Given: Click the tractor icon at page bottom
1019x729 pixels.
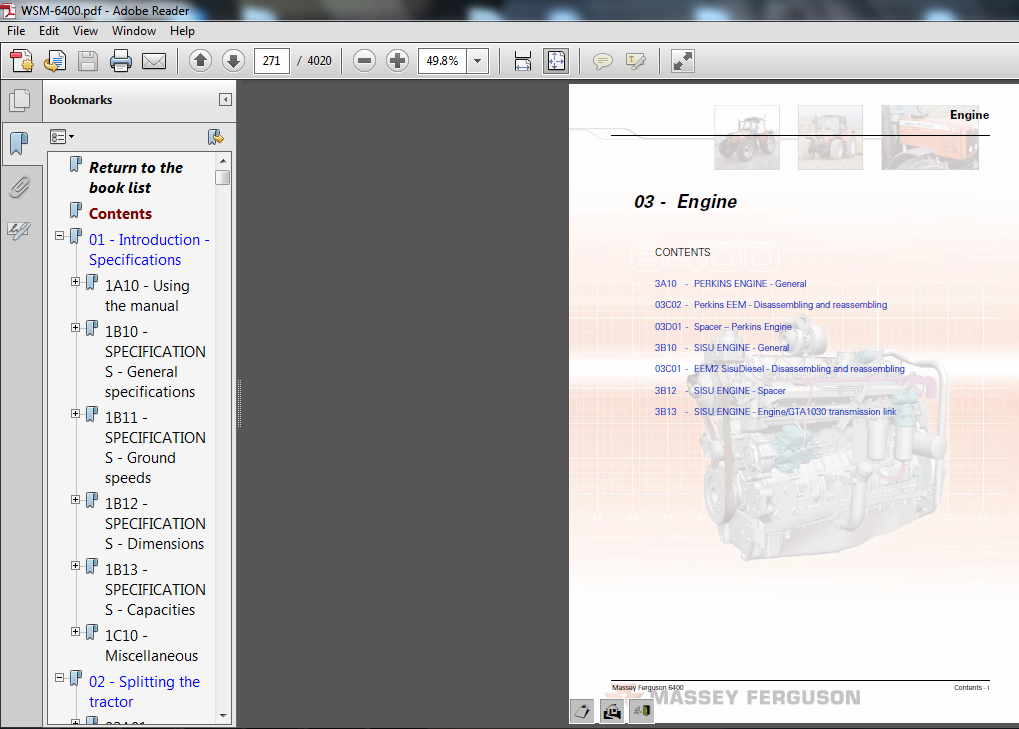Looking at the screenshot, I should pyautogui.click(x=612, y=711).
